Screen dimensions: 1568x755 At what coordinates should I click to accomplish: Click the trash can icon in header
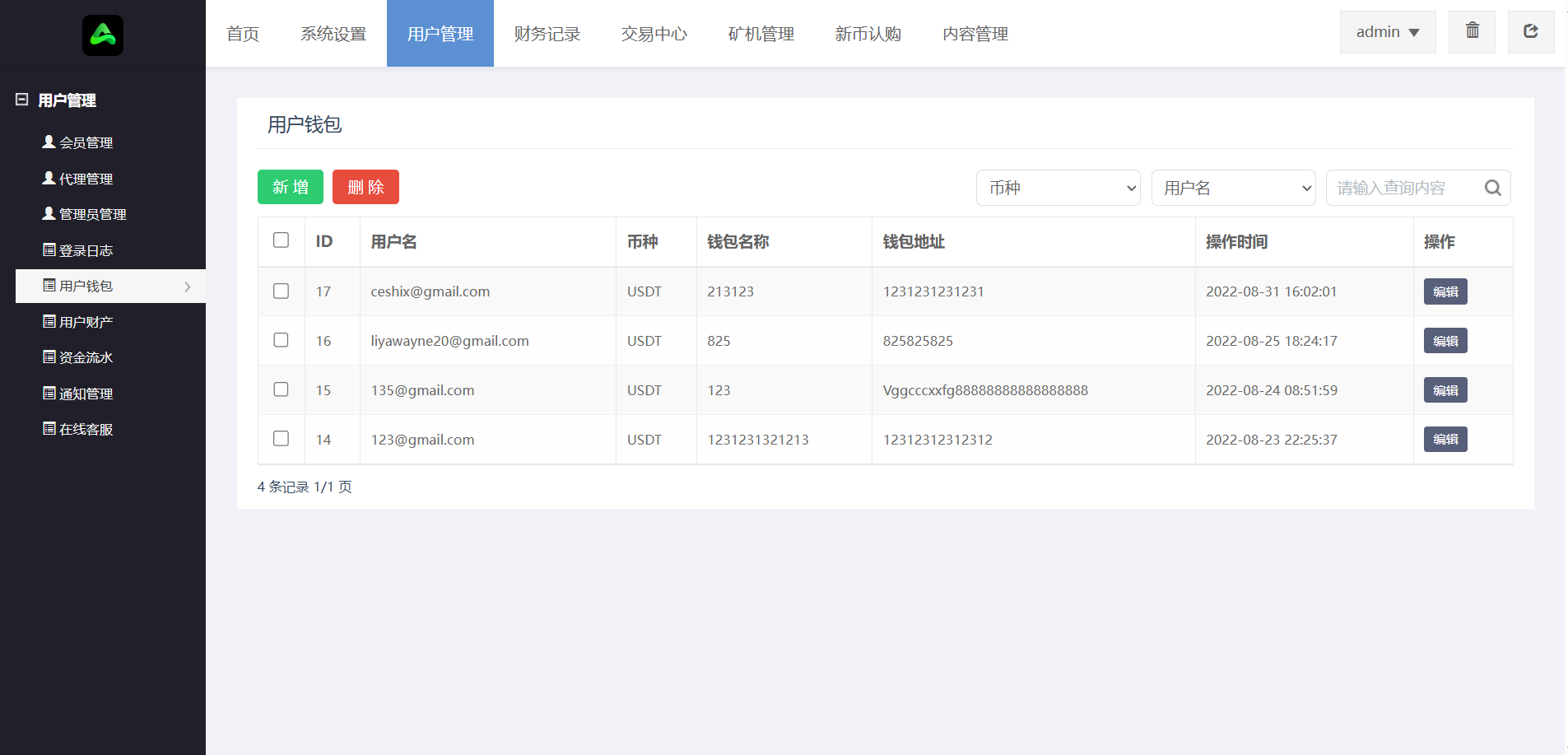(x=1472, y=31)
